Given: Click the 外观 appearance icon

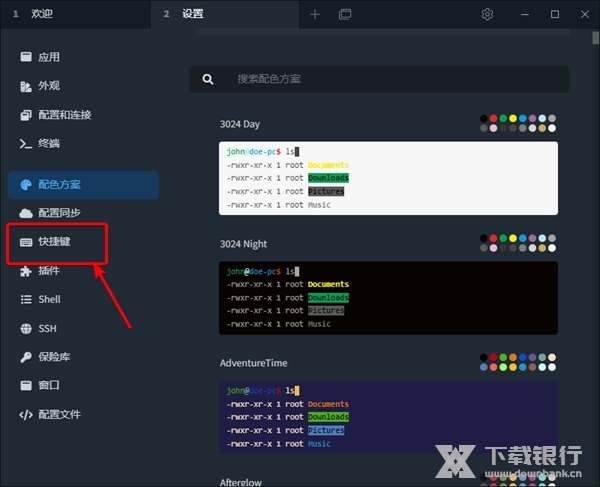Looking at the screenshot, I should pos(26,86).
